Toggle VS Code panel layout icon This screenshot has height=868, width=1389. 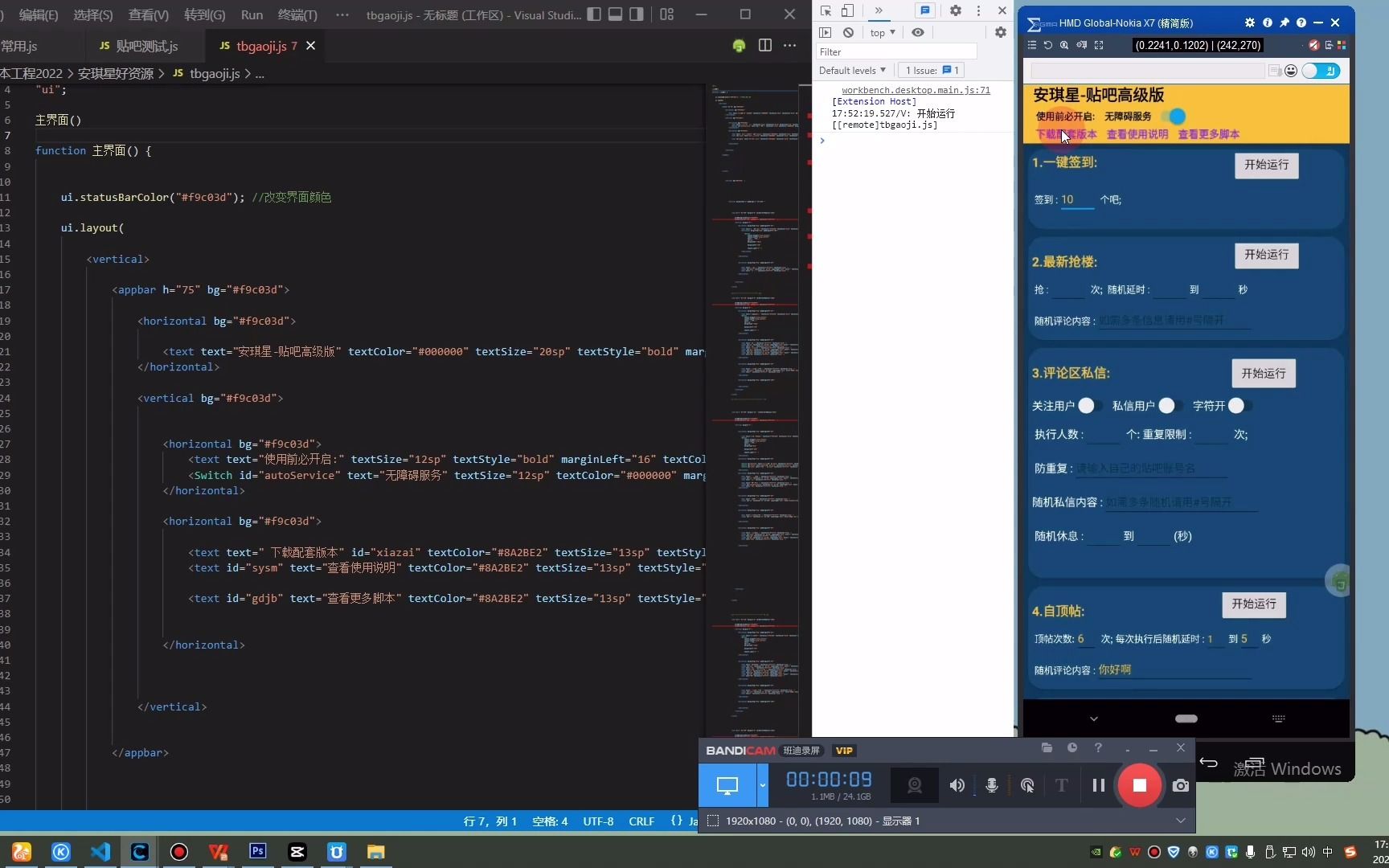tap(615, 14)
